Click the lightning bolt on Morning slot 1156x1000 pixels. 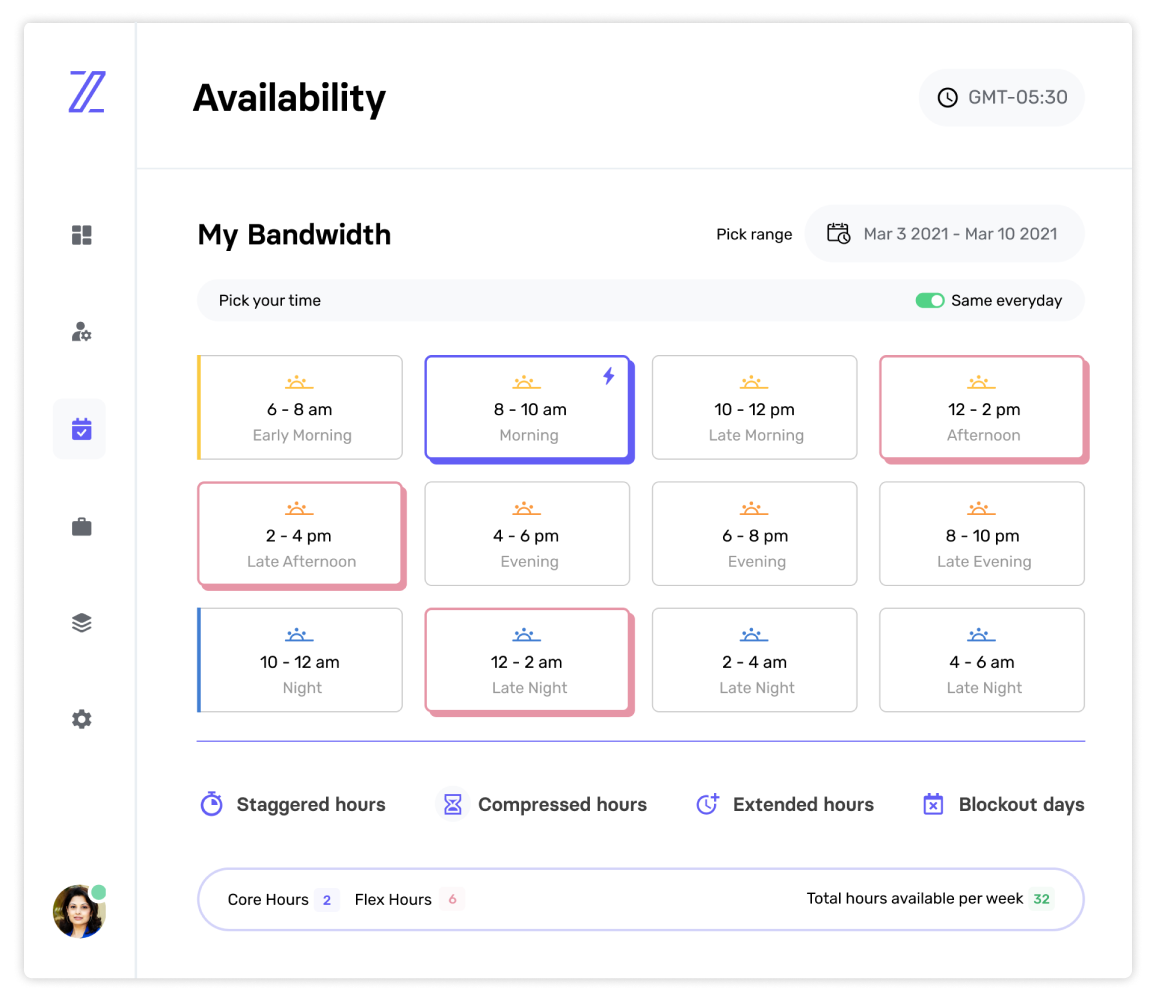608,376
